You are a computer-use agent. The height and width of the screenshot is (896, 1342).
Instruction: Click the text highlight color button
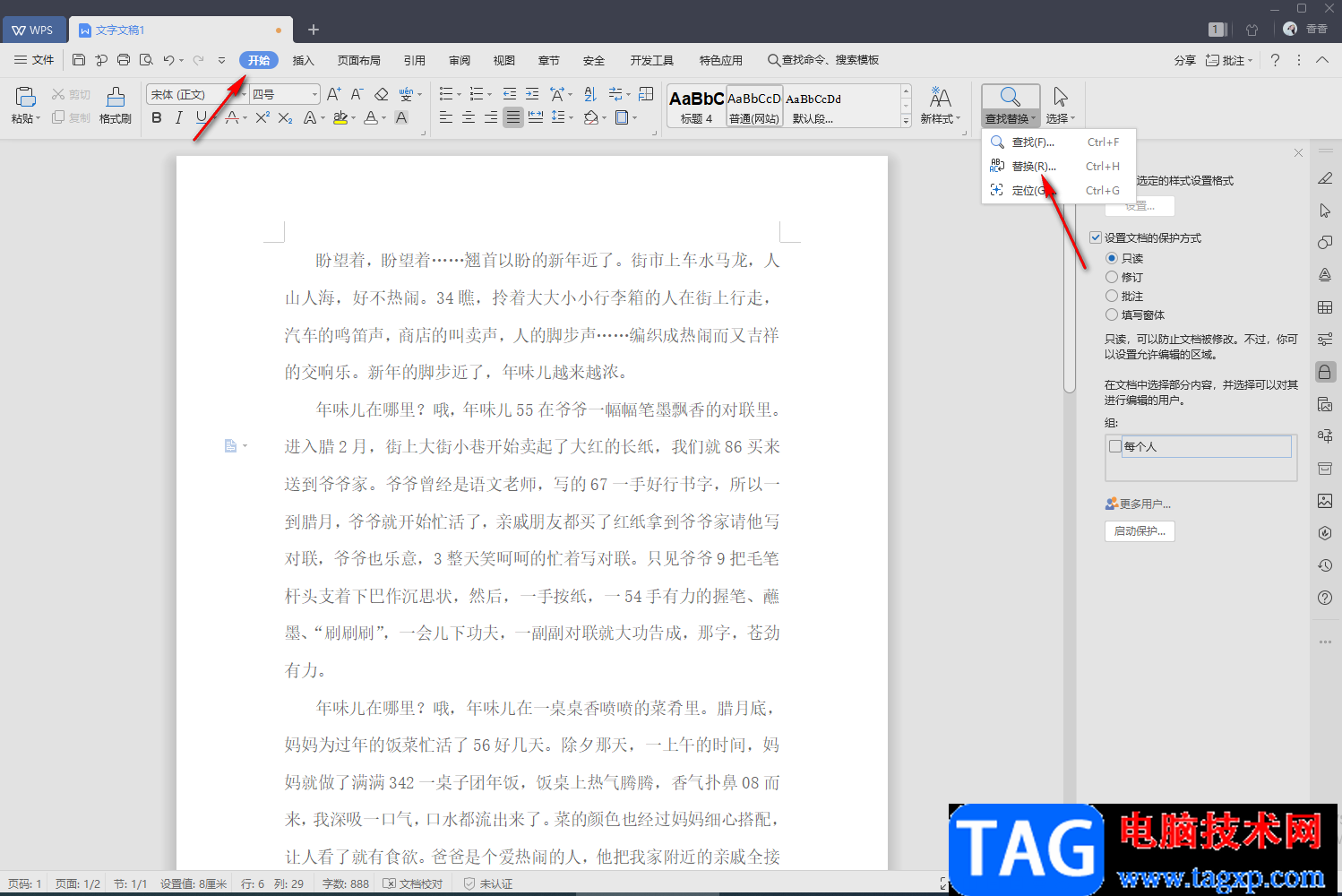(340, 117)
